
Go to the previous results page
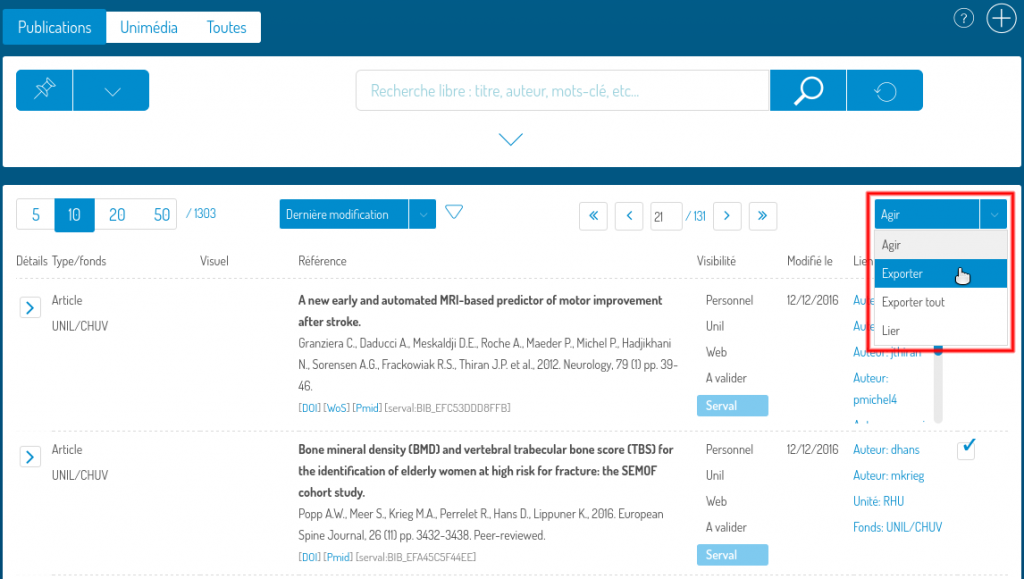click(x=629, y=215)
